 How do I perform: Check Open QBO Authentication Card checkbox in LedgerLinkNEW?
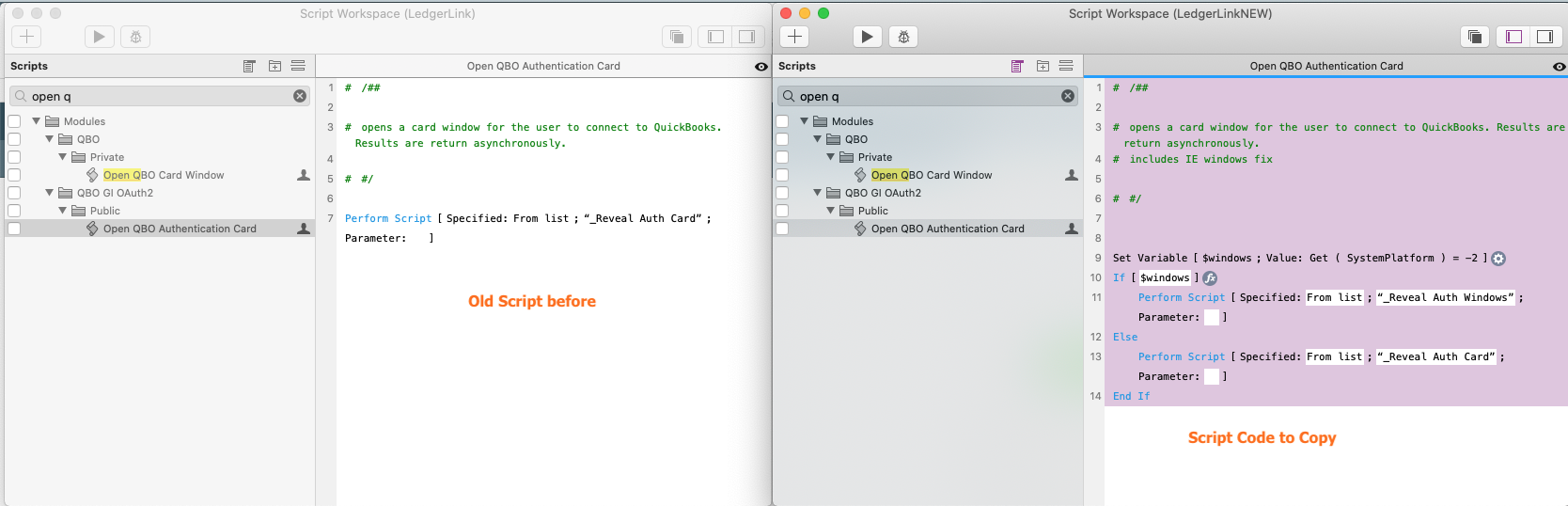782,229
